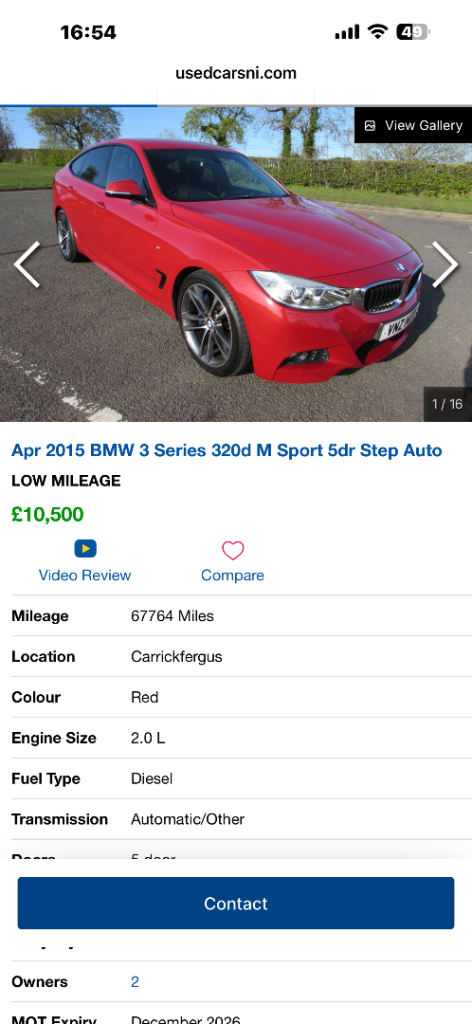Tap the red BMW main photo

coord(236,264)
